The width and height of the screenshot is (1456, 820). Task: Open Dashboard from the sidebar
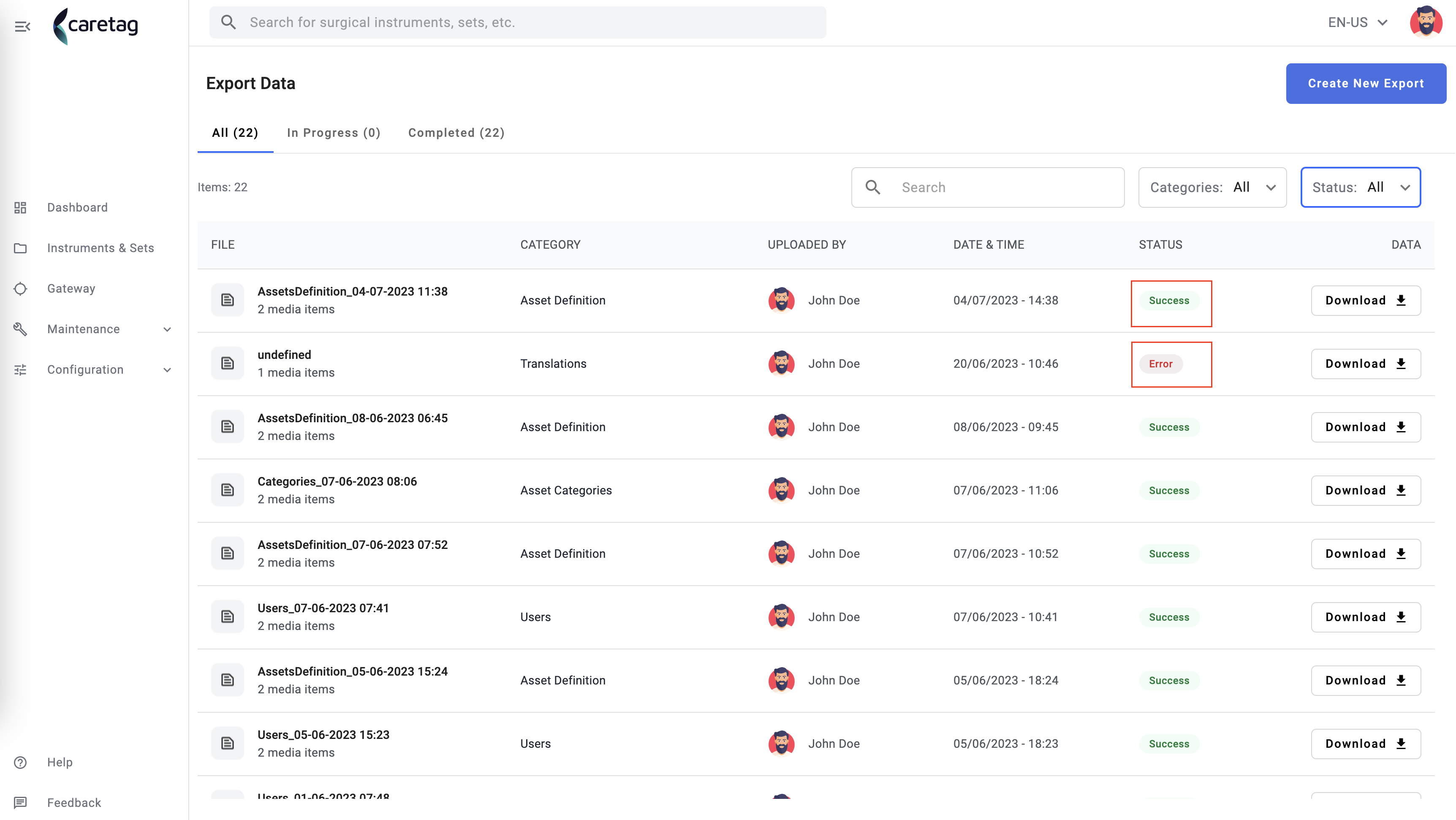tap(77, 207)
